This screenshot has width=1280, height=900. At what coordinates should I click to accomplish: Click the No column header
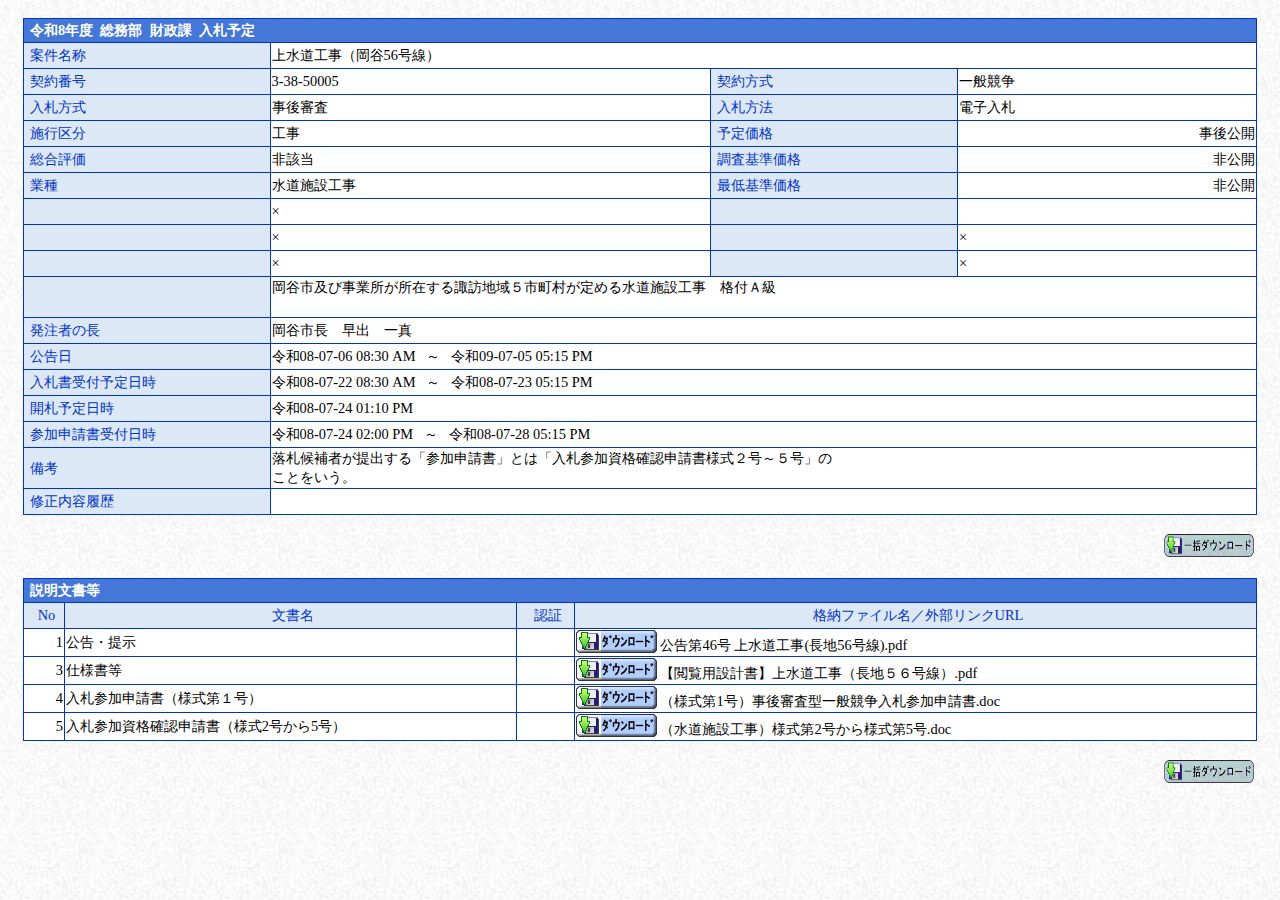(46, 616)
